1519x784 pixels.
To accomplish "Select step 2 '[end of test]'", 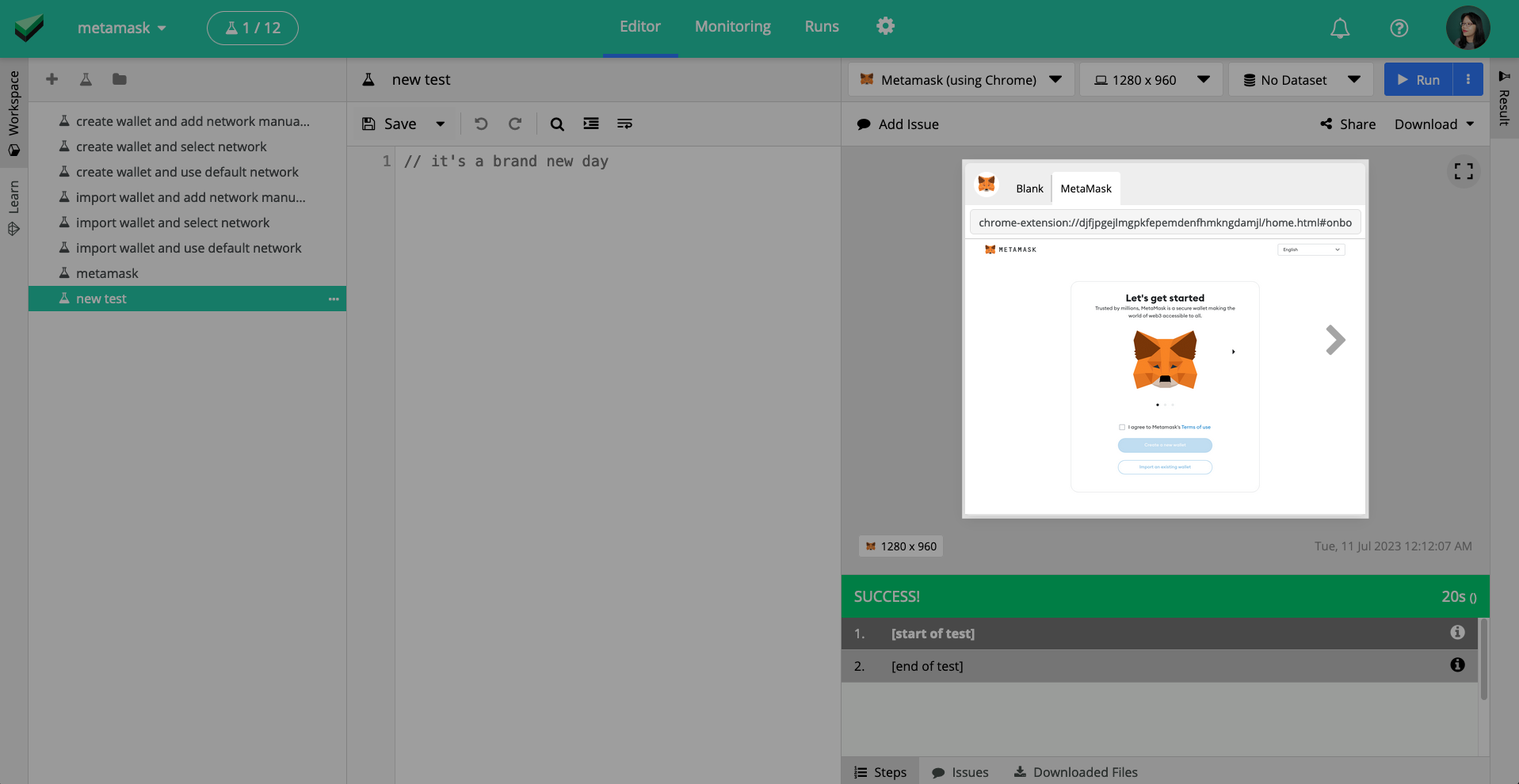I will [x=1160, y=666].
